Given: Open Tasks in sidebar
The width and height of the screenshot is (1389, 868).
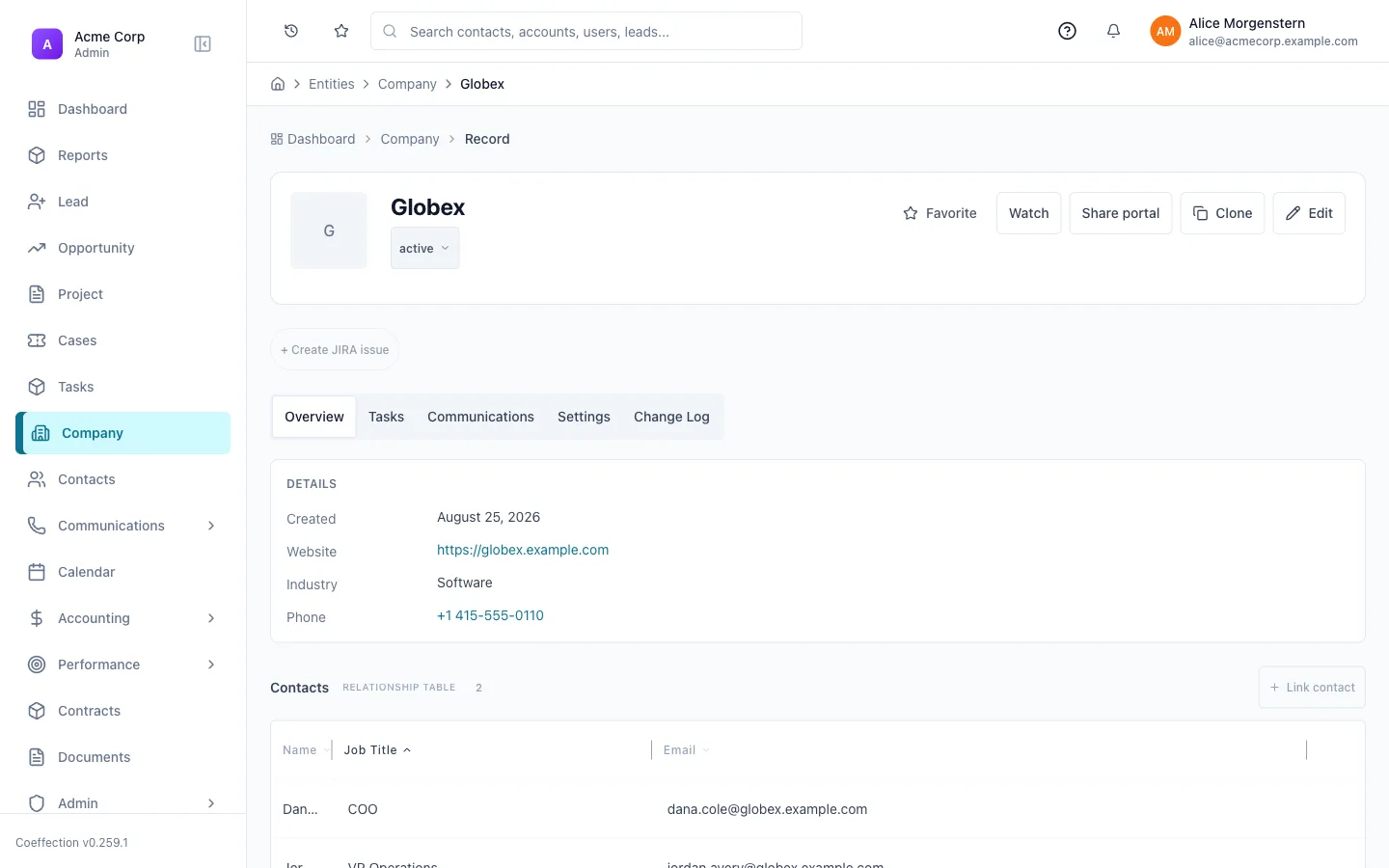Looking at the screenshot, I should click(x=123, y=387).
